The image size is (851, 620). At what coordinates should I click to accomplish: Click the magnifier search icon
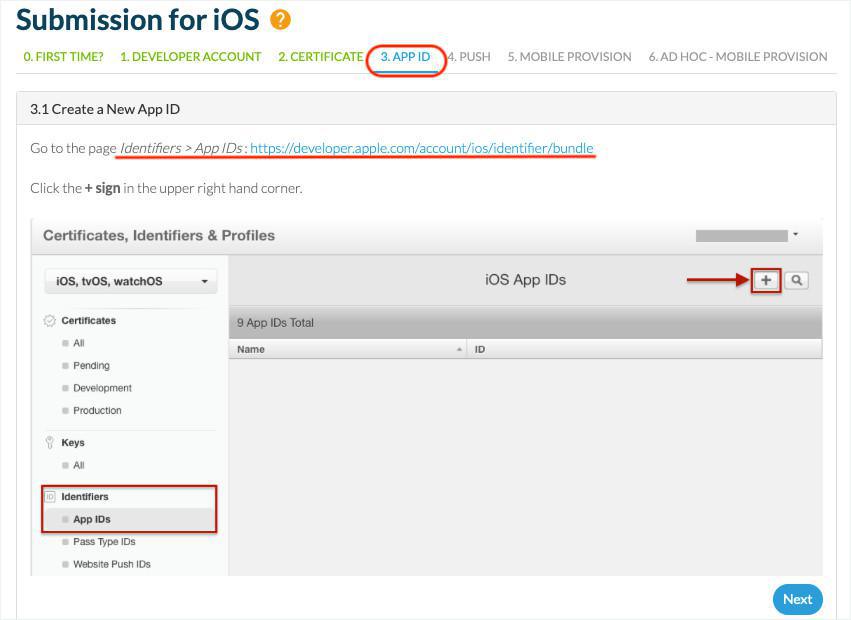point(796,281)
